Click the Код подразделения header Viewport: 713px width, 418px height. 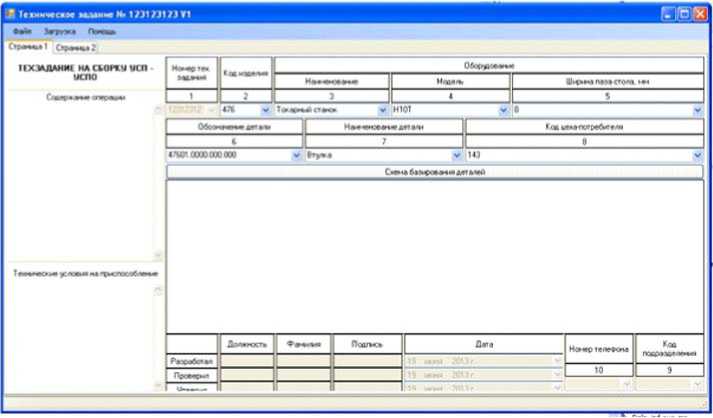[x=669, y=349]
